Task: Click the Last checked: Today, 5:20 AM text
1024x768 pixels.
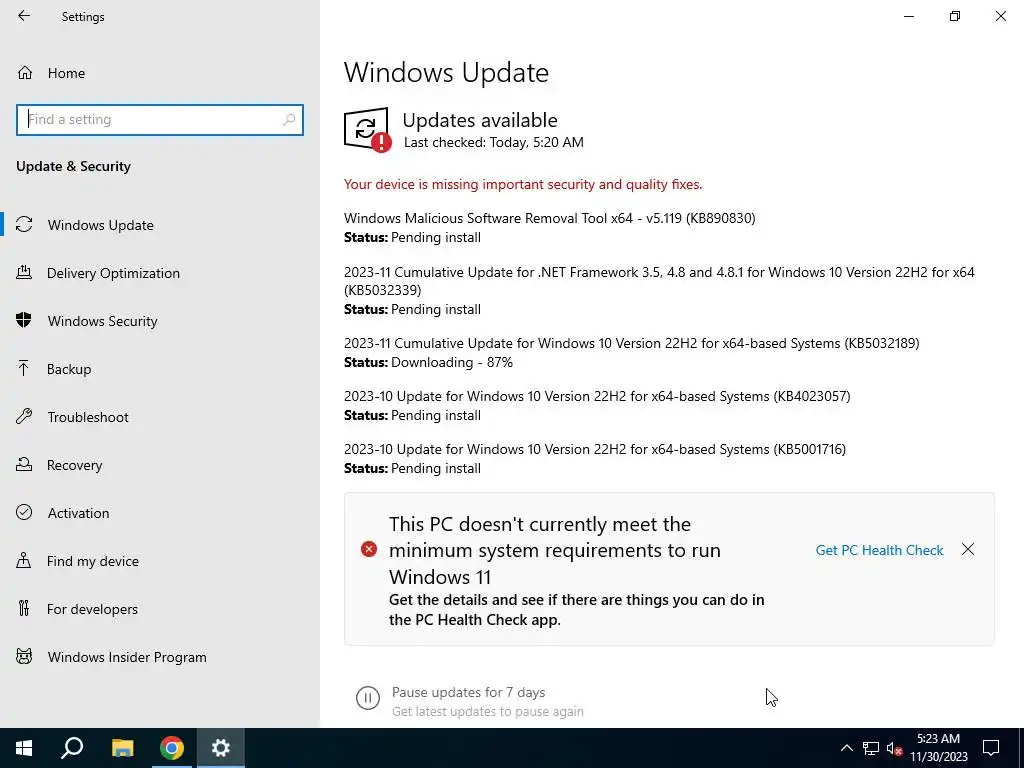Action: click(494, 142)
